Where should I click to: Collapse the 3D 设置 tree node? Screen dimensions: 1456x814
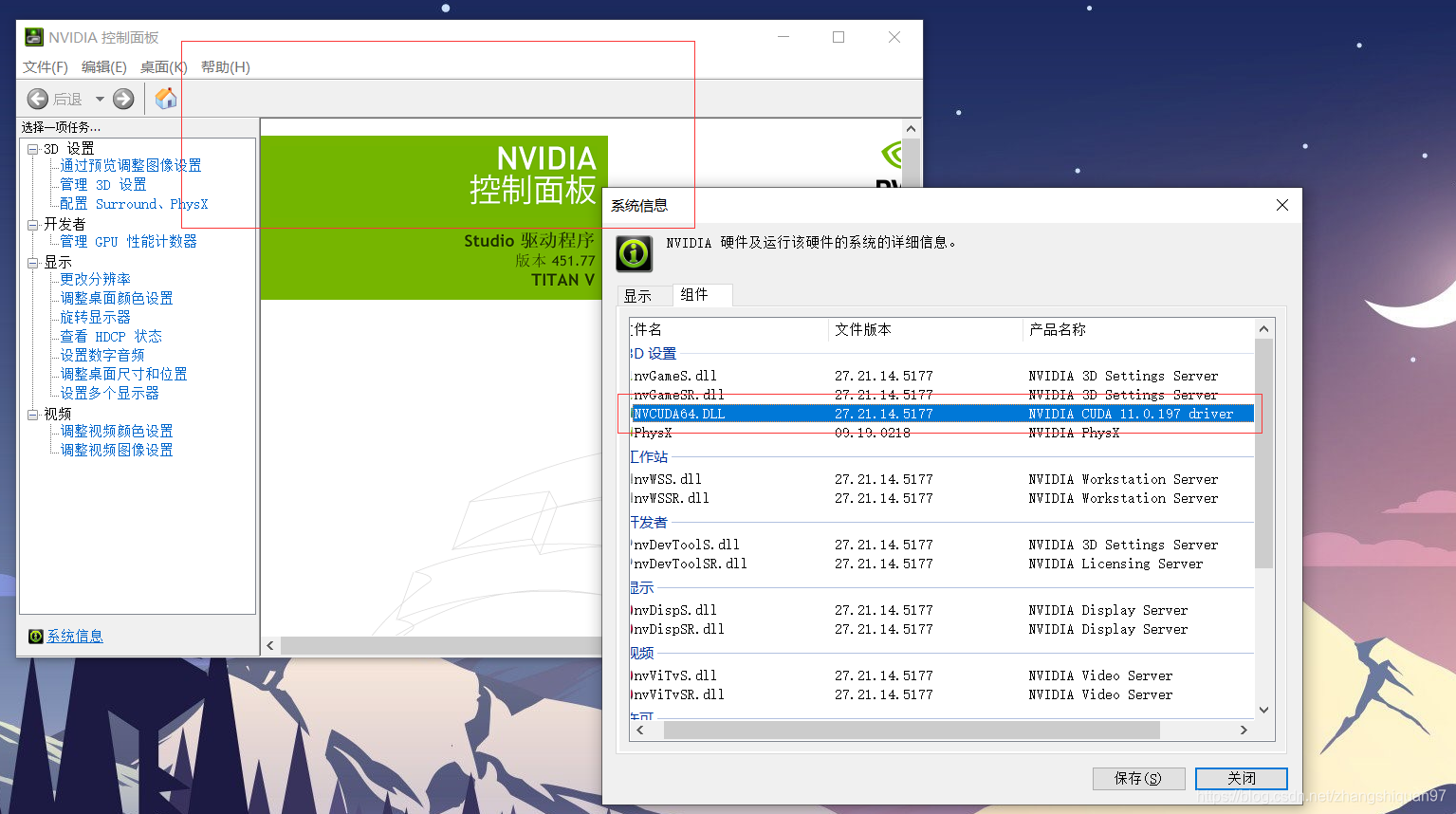(x=33, y=149)
